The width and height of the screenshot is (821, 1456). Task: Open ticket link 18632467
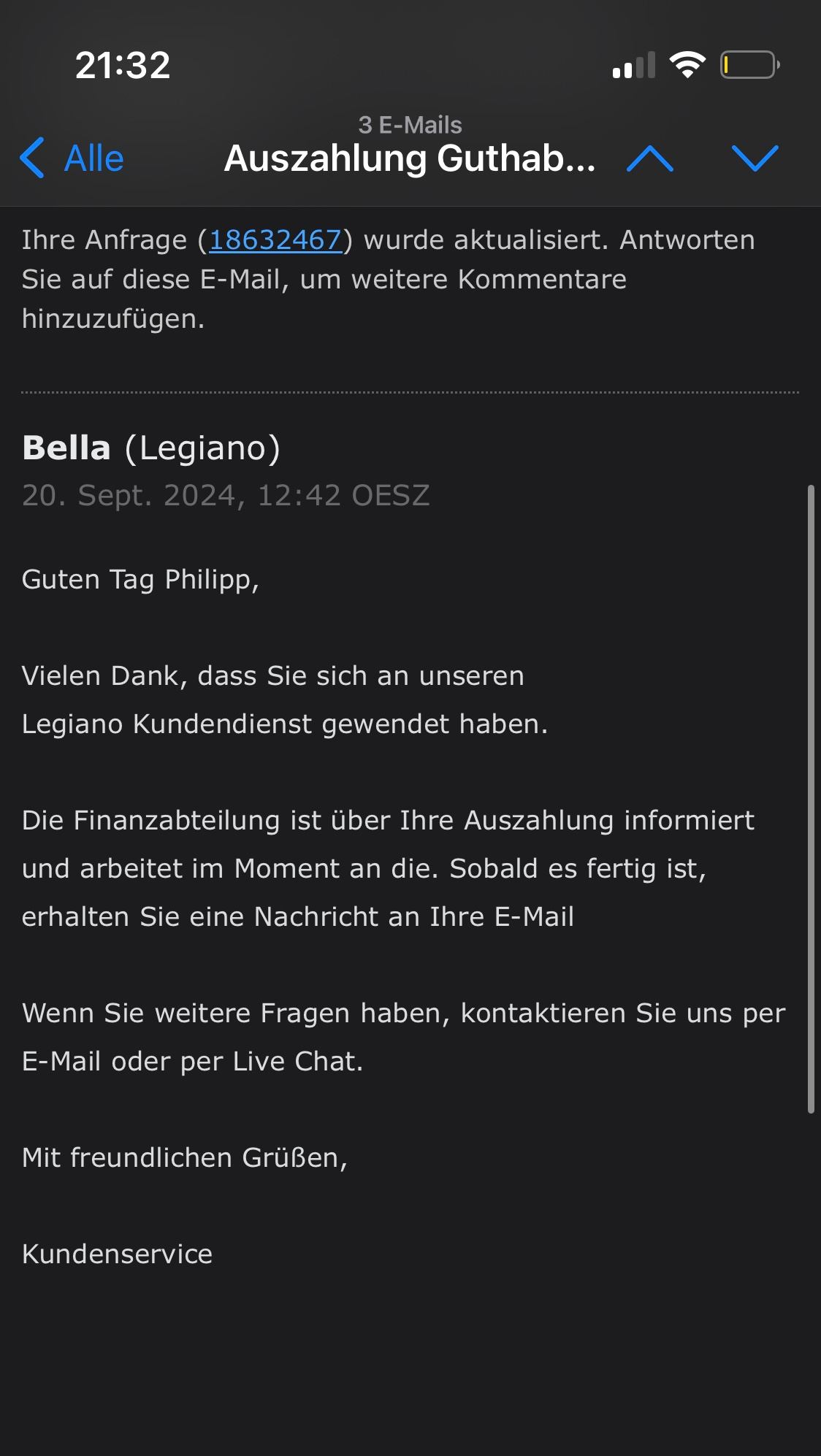coord(275,240)
